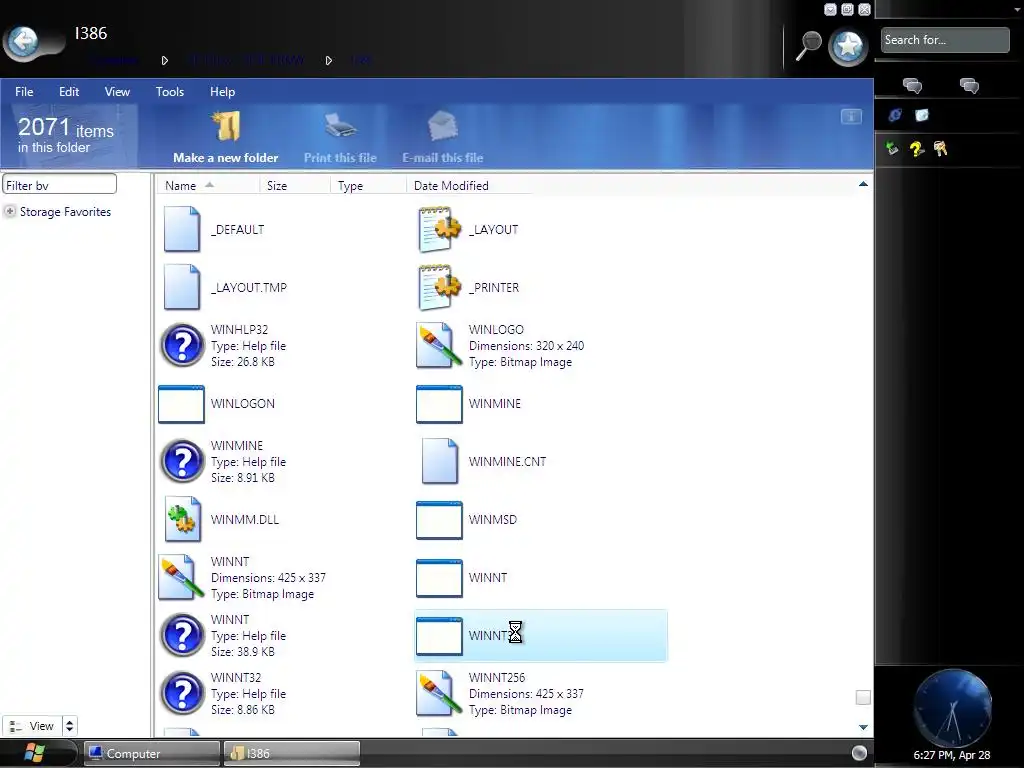Select the WINLOGON application icon

click(x=181, y=404)
